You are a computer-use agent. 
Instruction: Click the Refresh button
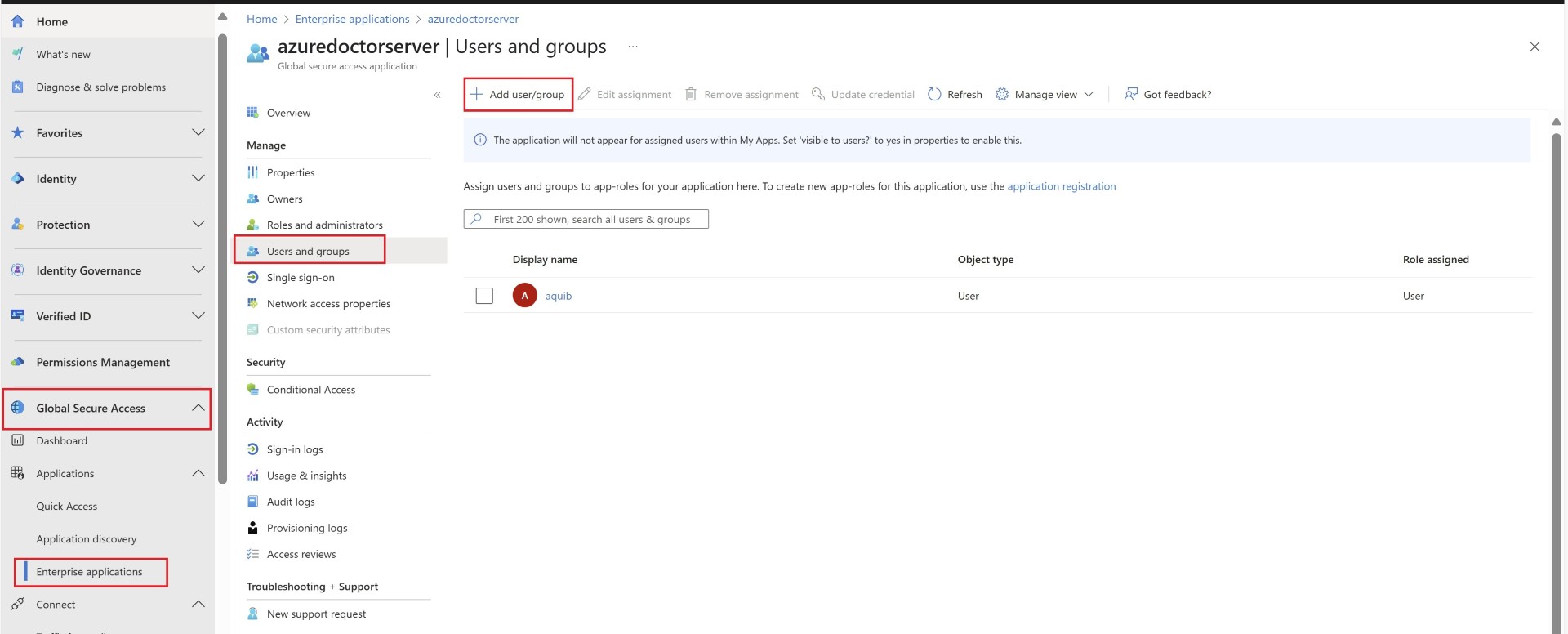pyautogui.click(x=955, y=95)
